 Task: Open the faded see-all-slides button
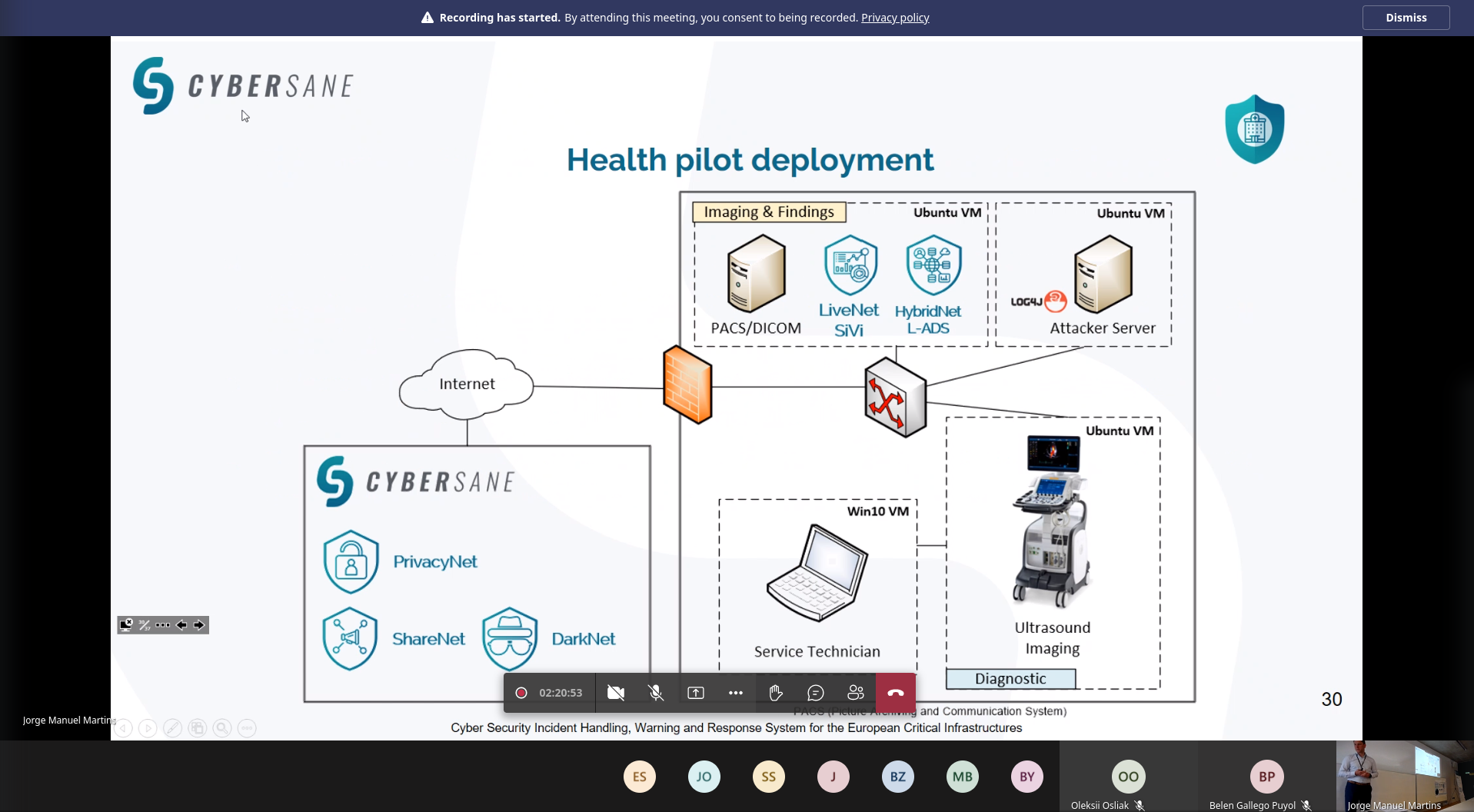(x=198, y=727)
